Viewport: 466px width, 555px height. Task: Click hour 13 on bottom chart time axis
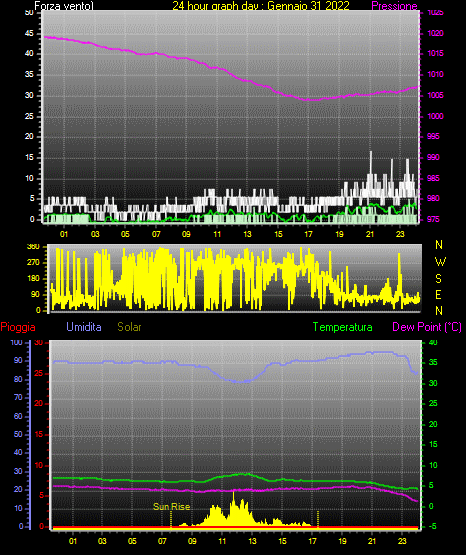[252, 541]
